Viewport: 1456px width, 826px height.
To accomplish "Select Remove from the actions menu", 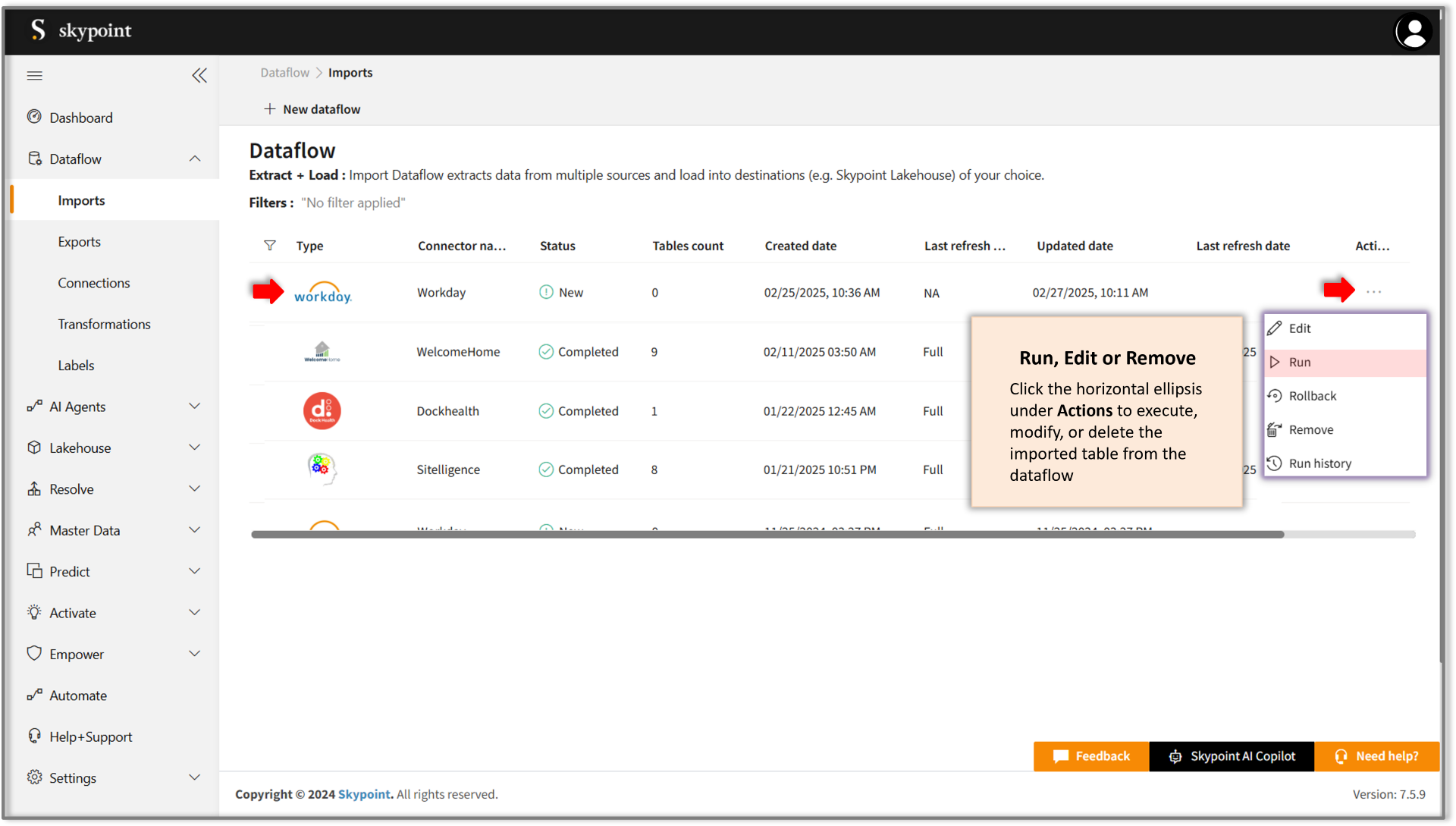I will (1310, 430).
